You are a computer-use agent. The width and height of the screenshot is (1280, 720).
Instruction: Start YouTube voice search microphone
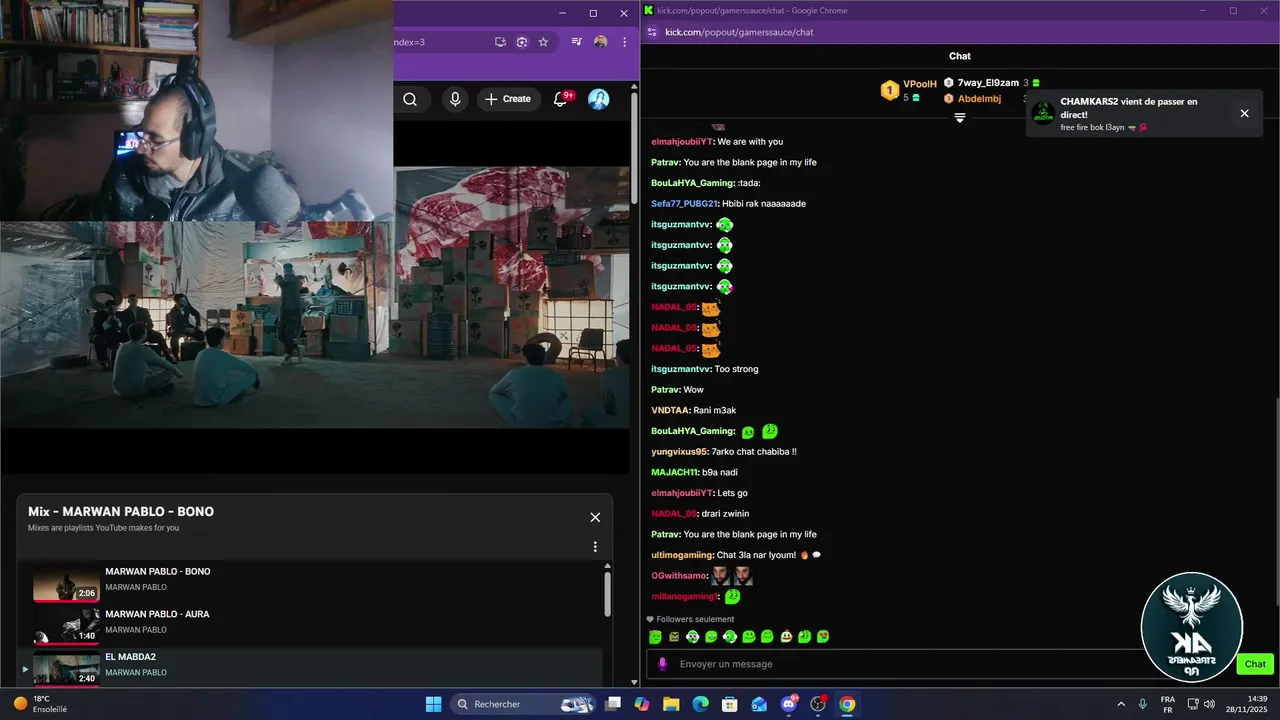pos(455,99)
